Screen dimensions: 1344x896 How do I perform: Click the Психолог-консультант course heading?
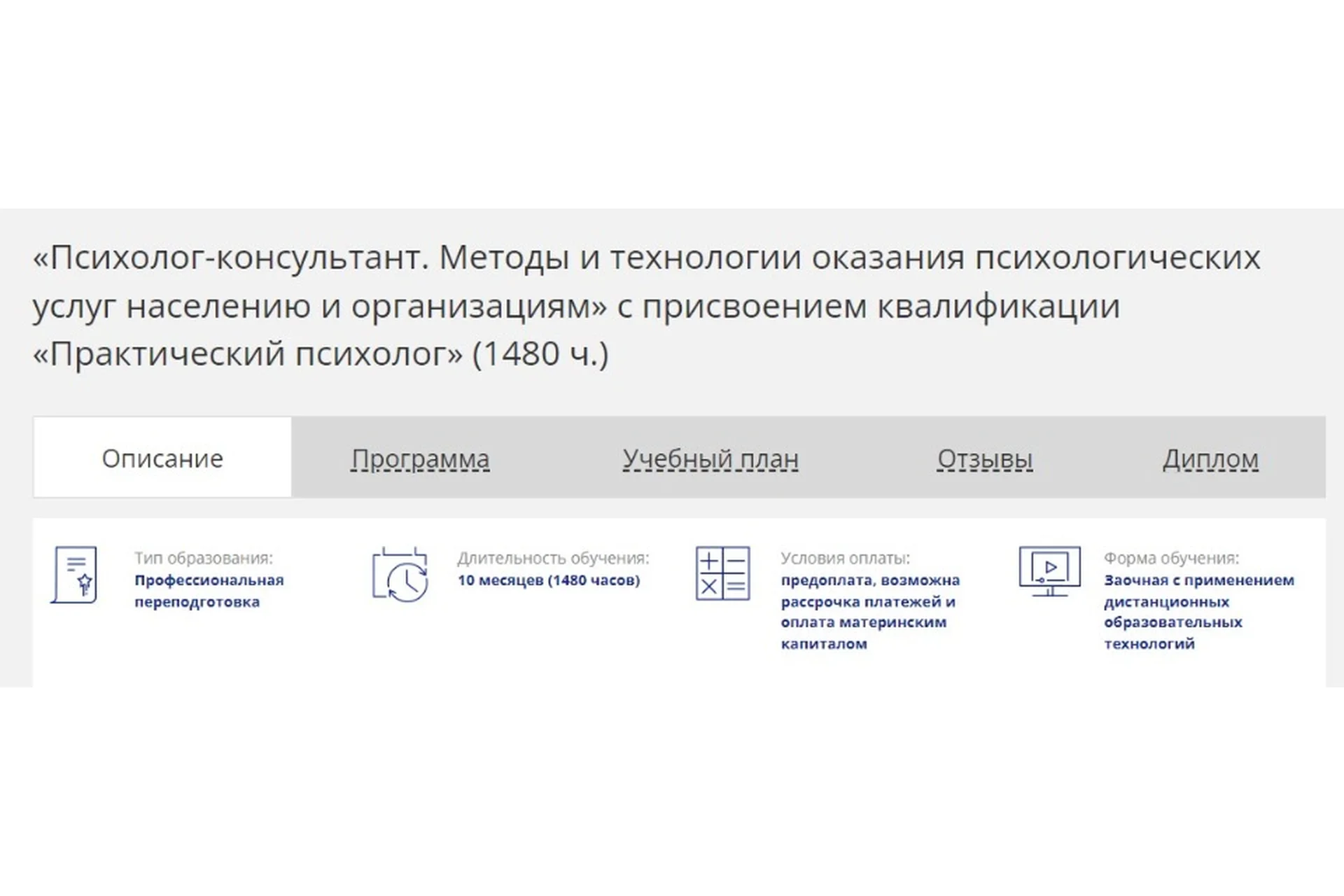coord(645,258)
